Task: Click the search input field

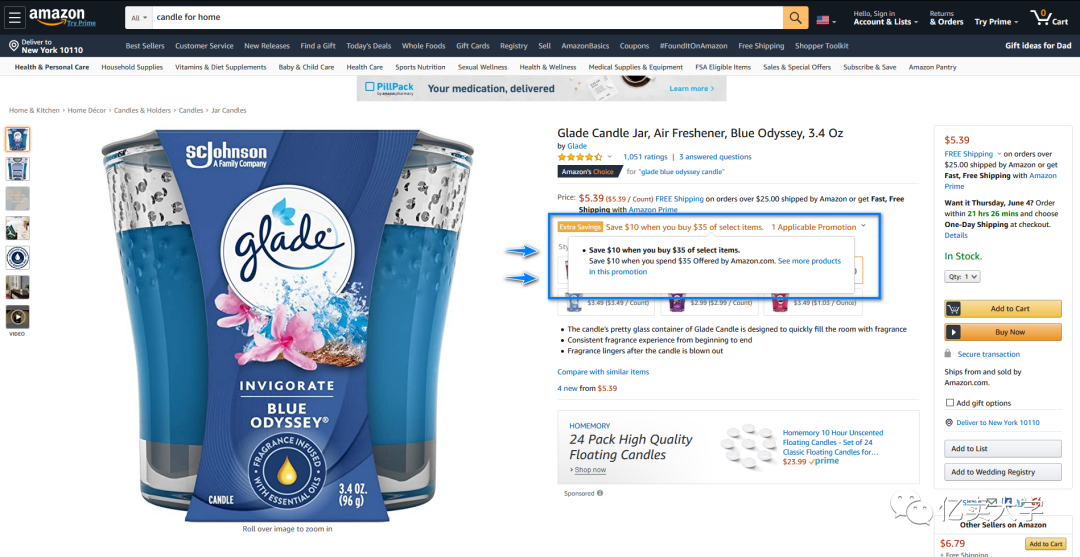Action: click(x=468, y=18)
